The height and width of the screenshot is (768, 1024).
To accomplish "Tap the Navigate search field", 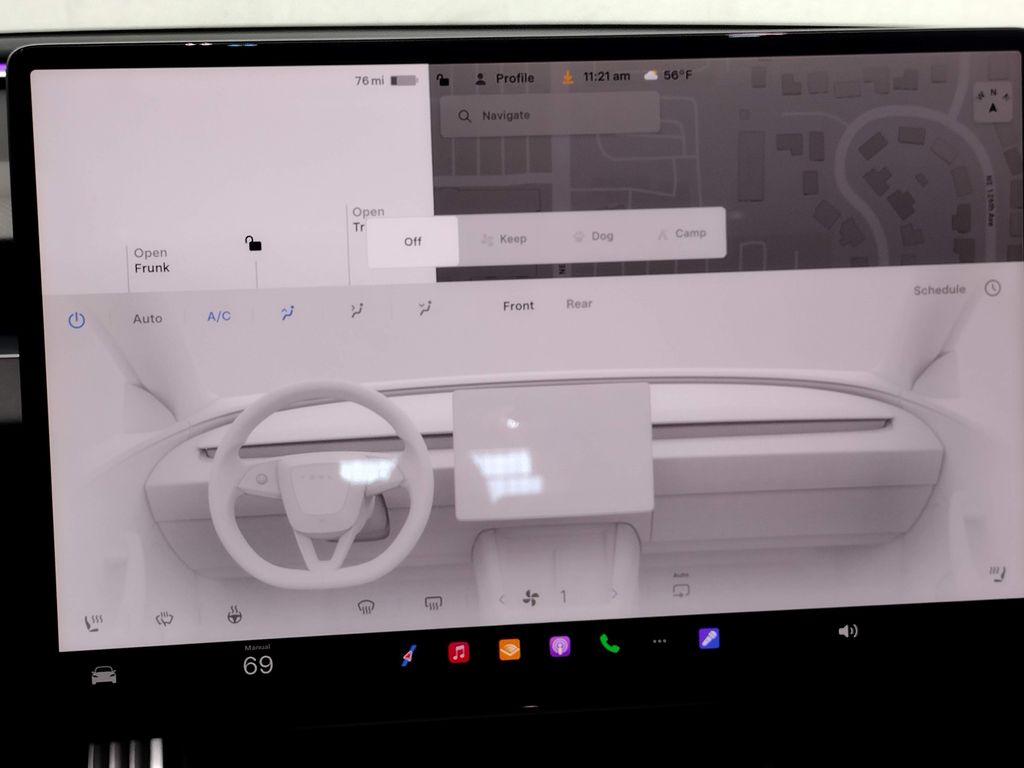I will (548, 115).
